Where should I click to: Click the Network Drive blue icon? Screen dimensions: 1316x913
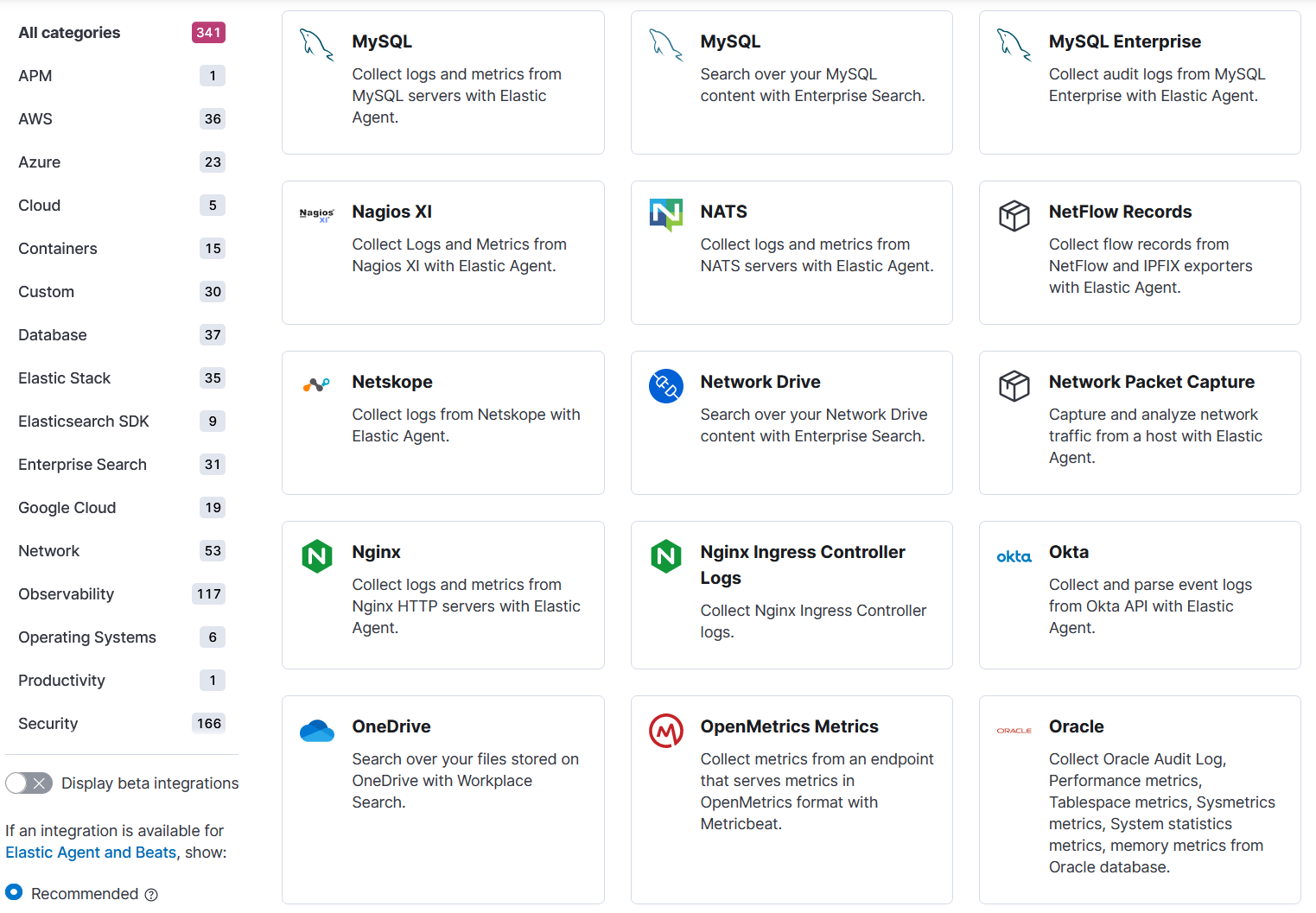point(666,385)
